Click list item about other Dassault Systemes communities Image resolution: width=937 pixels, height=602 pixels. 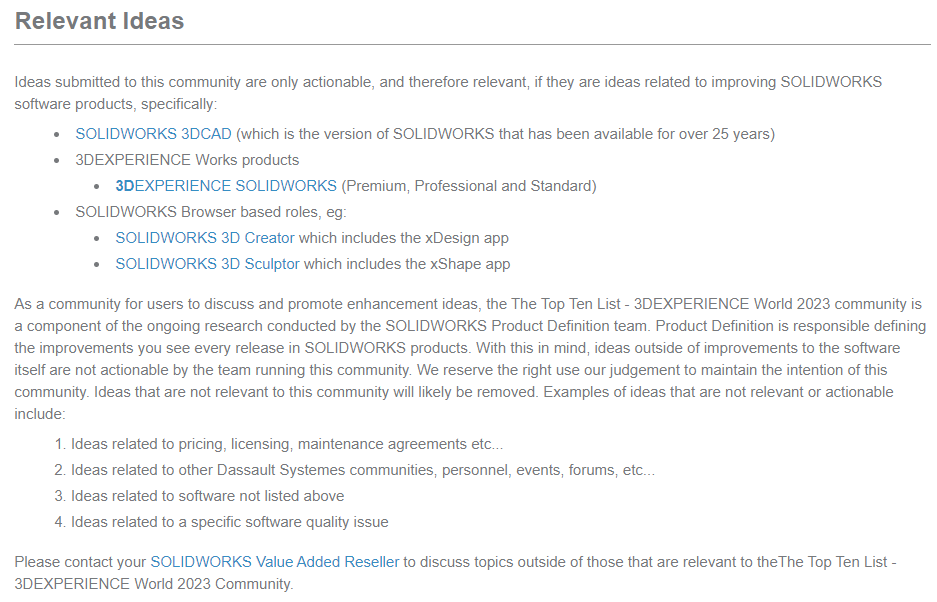pyautogui.click(x=362, y=470)
